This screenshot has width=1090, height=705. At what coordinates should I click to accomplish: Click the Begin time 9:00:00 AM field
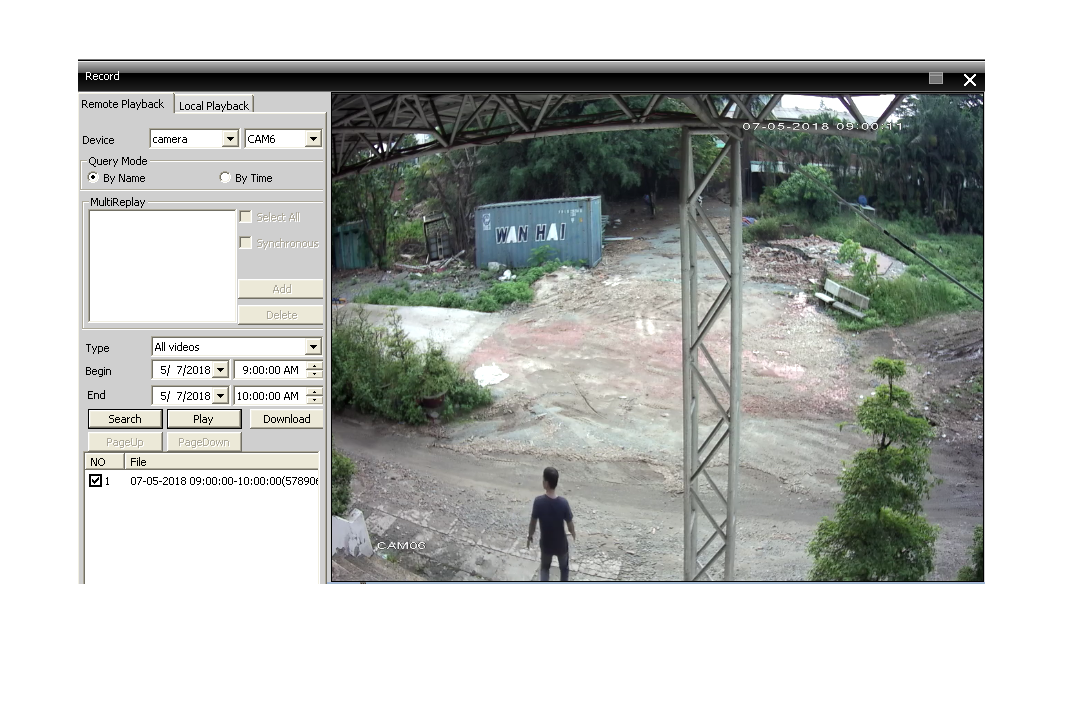click(x=268, y=370)
